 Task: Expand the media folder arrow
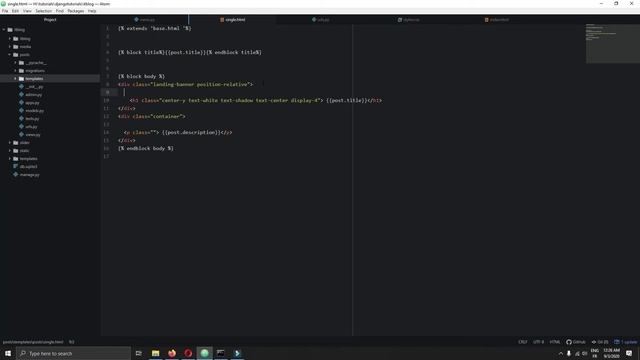click(x=10, y=47)
